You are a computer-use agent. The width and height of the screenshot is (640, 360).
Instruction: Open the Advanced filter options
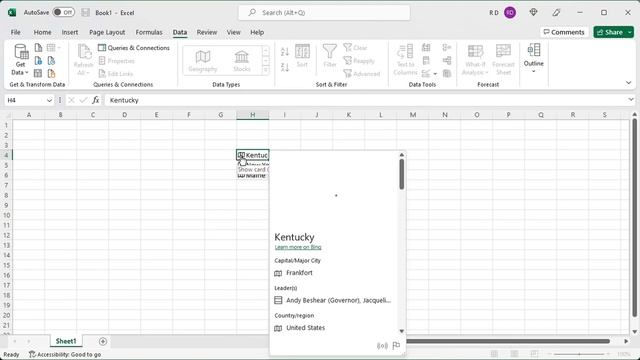click(x=362, y=74)
